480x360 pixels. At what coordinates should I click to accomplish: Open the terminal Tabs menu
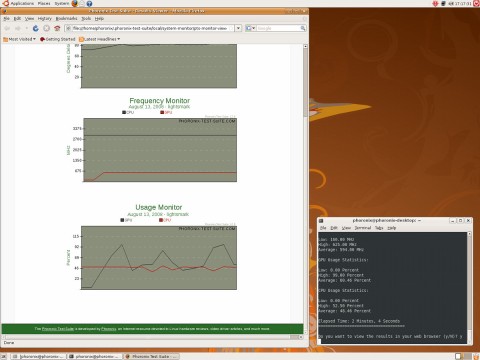coord(379,228)
